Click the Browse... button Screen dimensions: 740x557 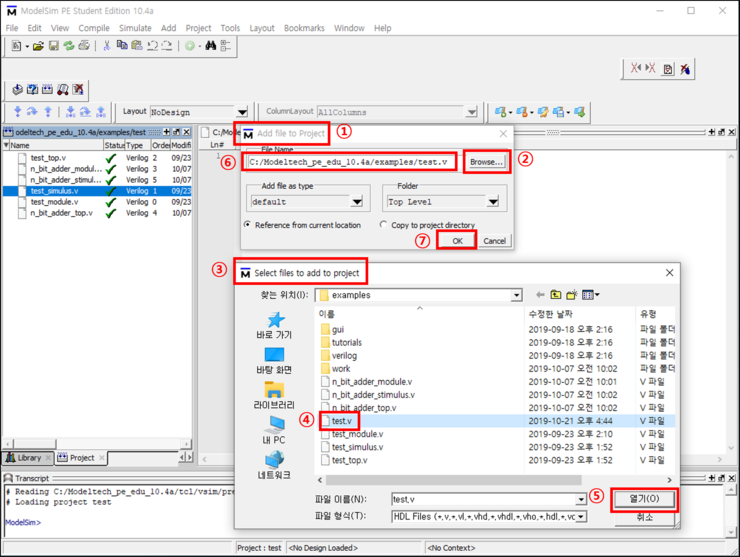pyautogui.click(x=486, y=162)
